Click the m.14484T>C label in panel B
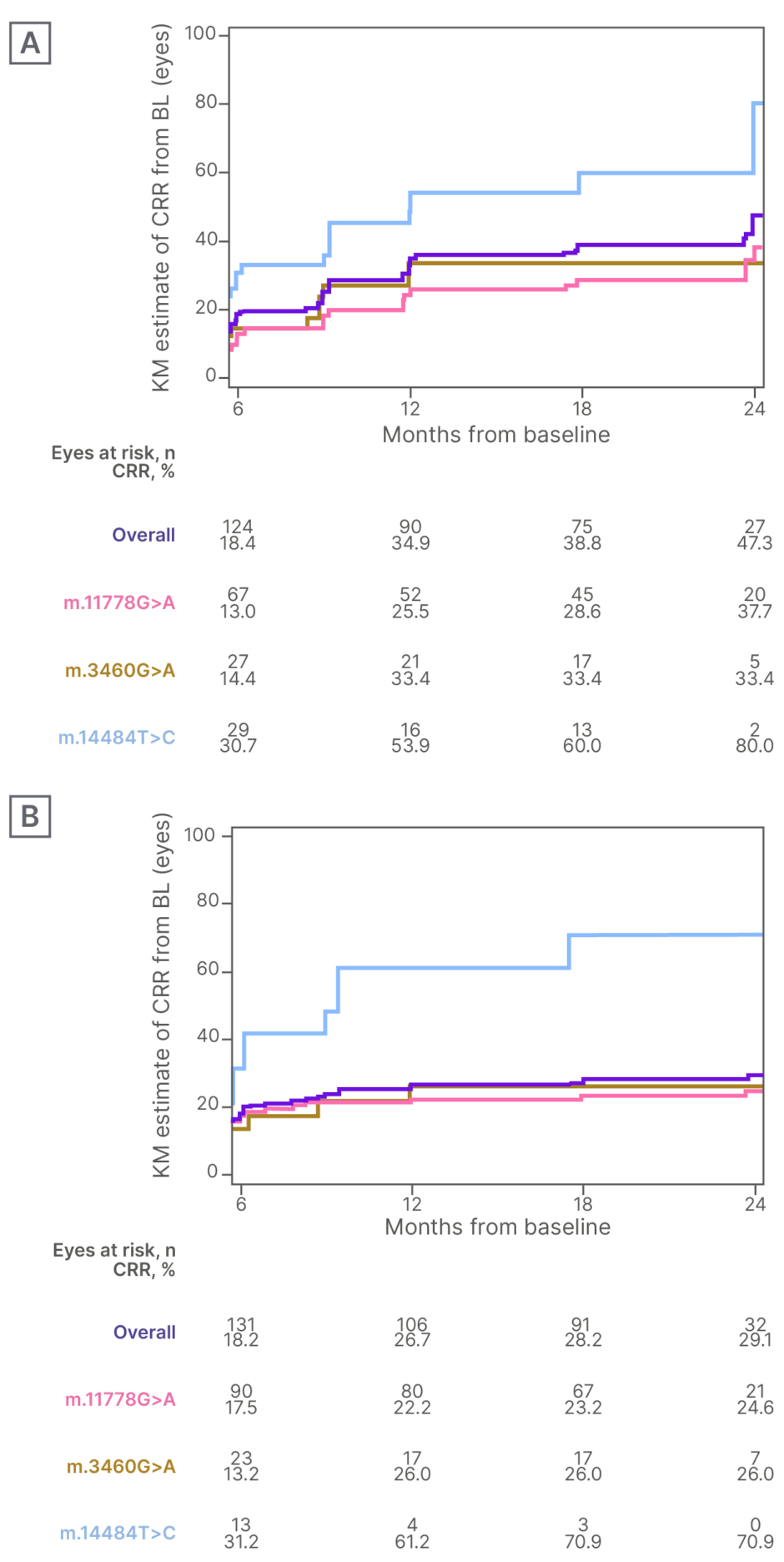 118,1533
